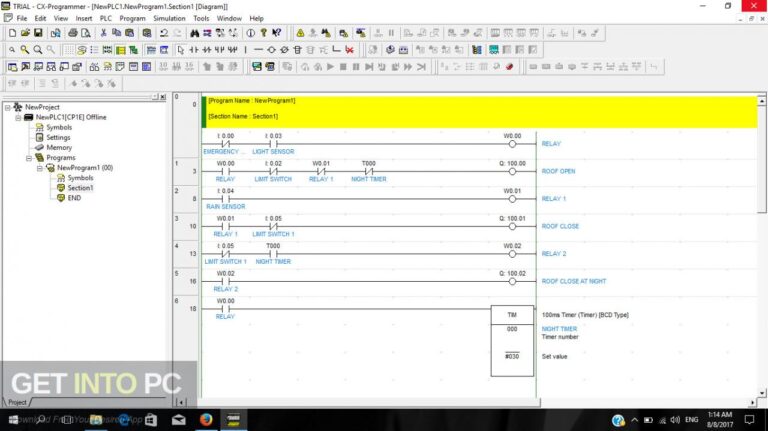Select Memory item in tree
Viewport: 768px width, 431px height.
point(59,147)
